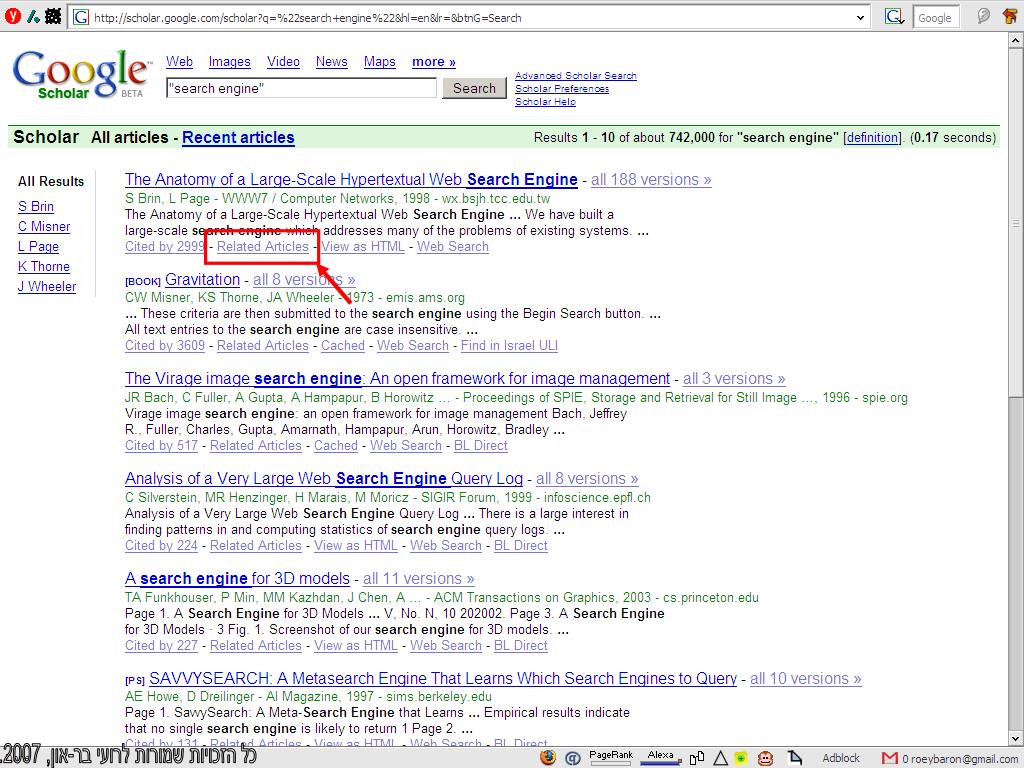Filter results by author L Page
The width and height of the screenshot is (1024, 768).
[39, 247]
